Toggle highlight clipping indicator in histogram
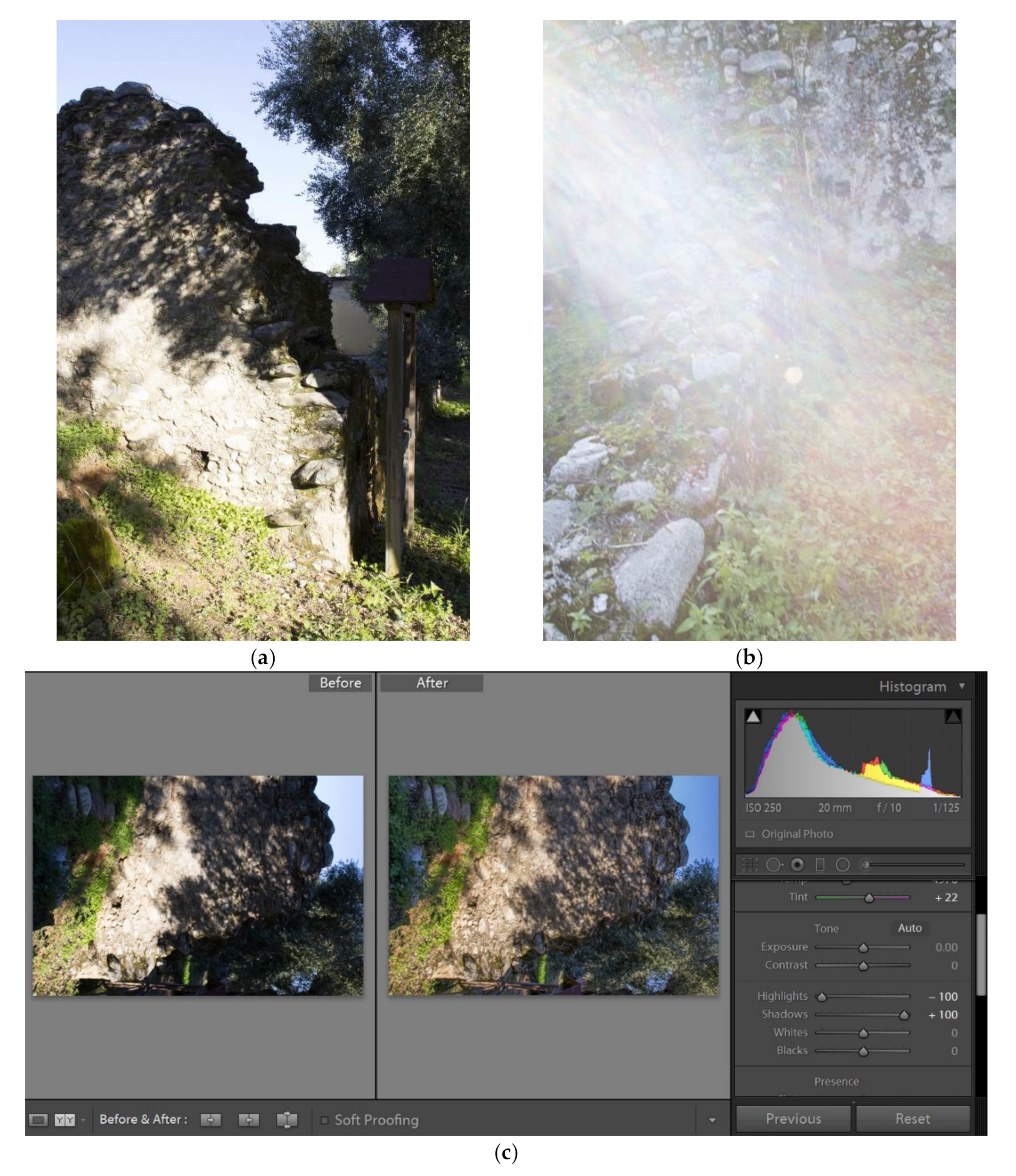This screenshot has width=1016, height=1176. click(x=953, y=716)
